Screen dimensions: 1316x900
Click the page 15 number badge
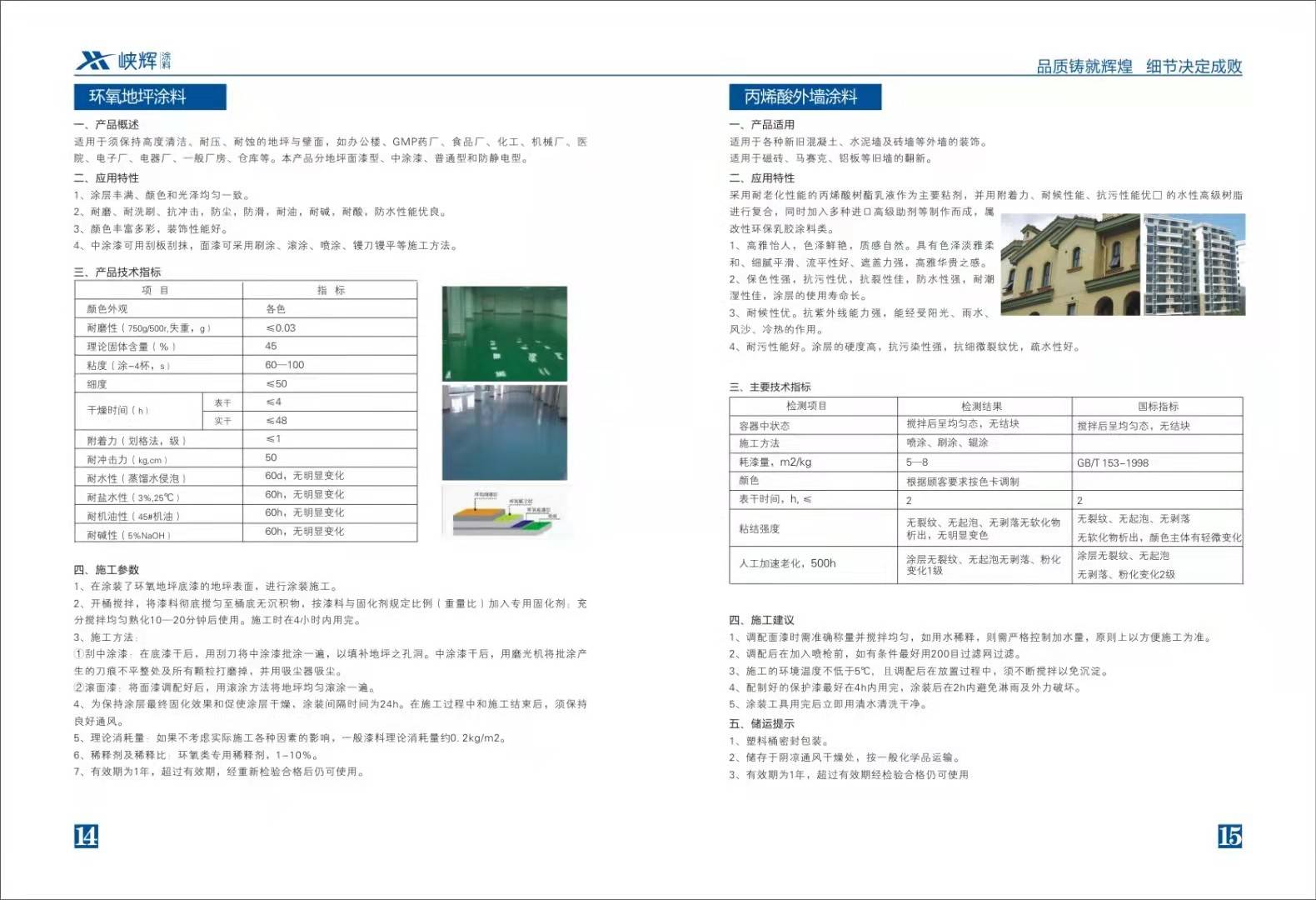(1229, 835)
